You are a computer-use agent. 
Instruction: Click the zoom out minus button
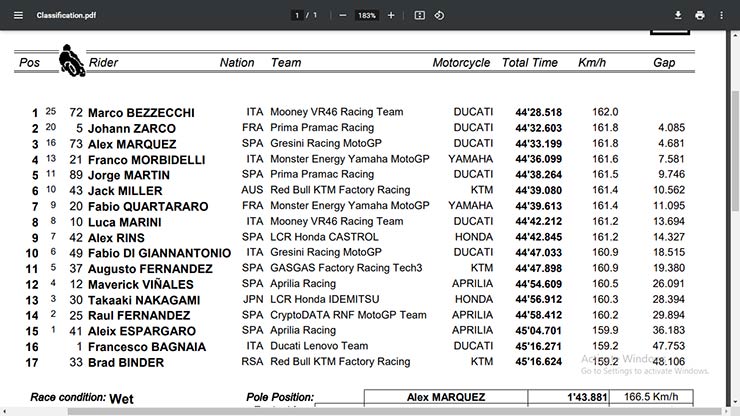click(342, 16)
